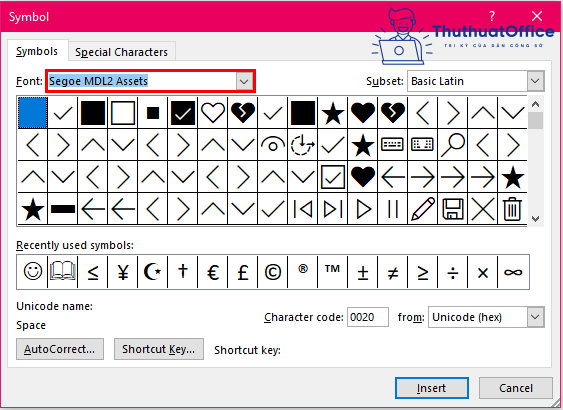The width and height of the screenshot is (563, 410).
Task: Select the euro sign recent symbol
Action: click(x=213, y=272)
